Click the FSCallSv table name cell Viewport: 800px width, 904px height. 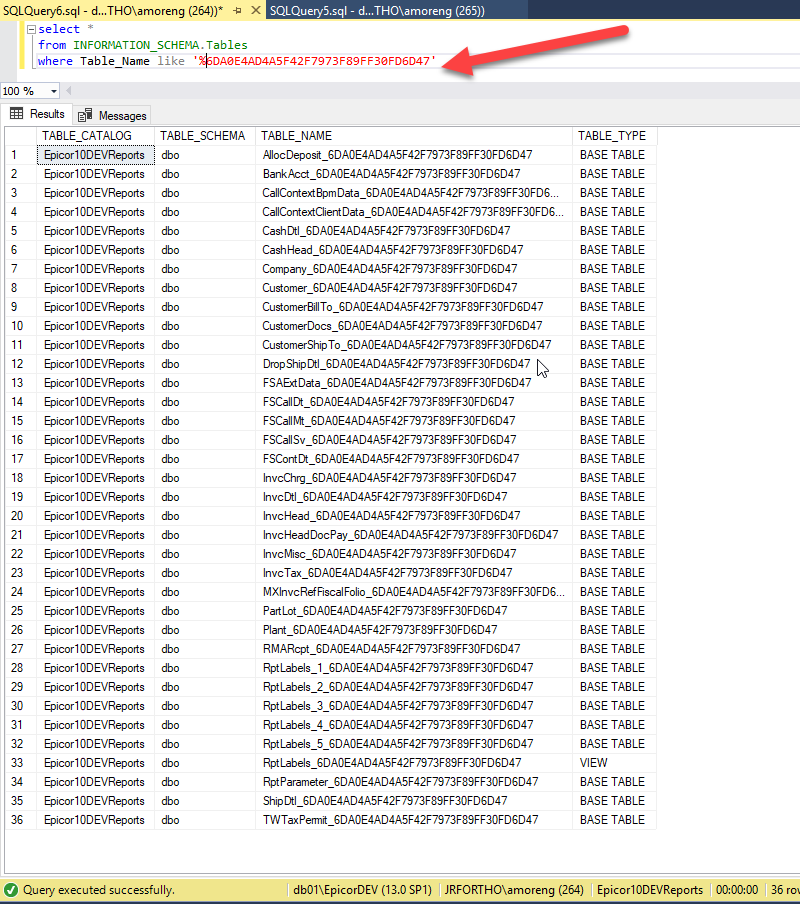(414, 440)
